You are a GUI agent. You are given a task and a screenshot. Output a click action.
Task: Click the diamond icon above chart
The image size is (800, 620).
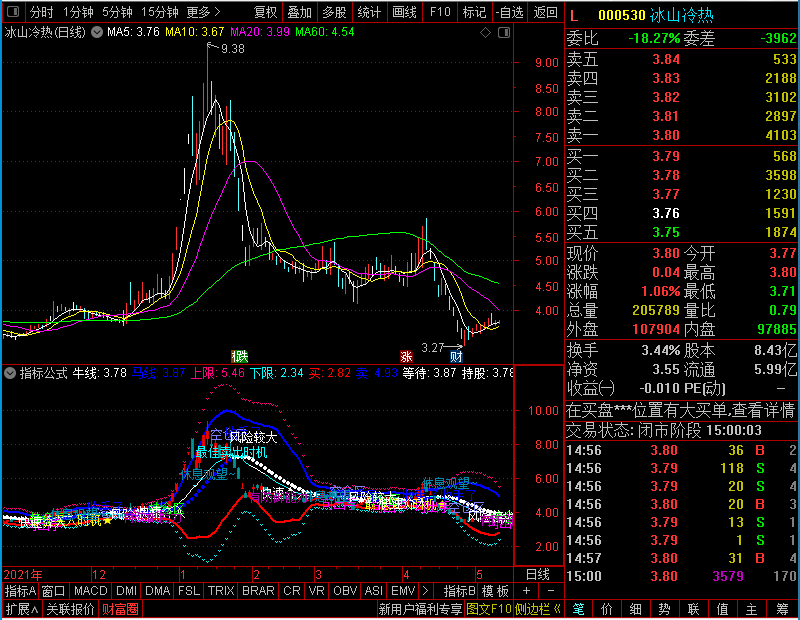pos(486,33)
